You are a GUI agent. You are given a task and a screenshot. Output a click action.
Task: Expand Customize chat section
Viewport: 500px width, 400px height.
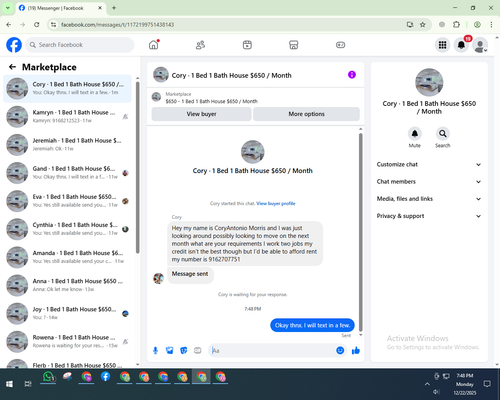429,164
